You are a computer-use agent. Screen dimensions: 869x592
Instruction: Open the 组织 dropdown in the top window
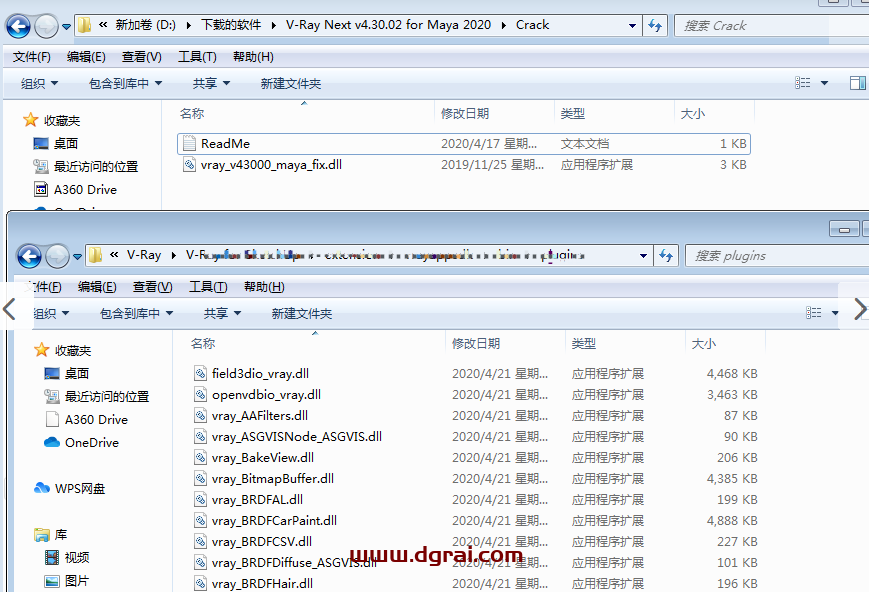tap(39, 84)
